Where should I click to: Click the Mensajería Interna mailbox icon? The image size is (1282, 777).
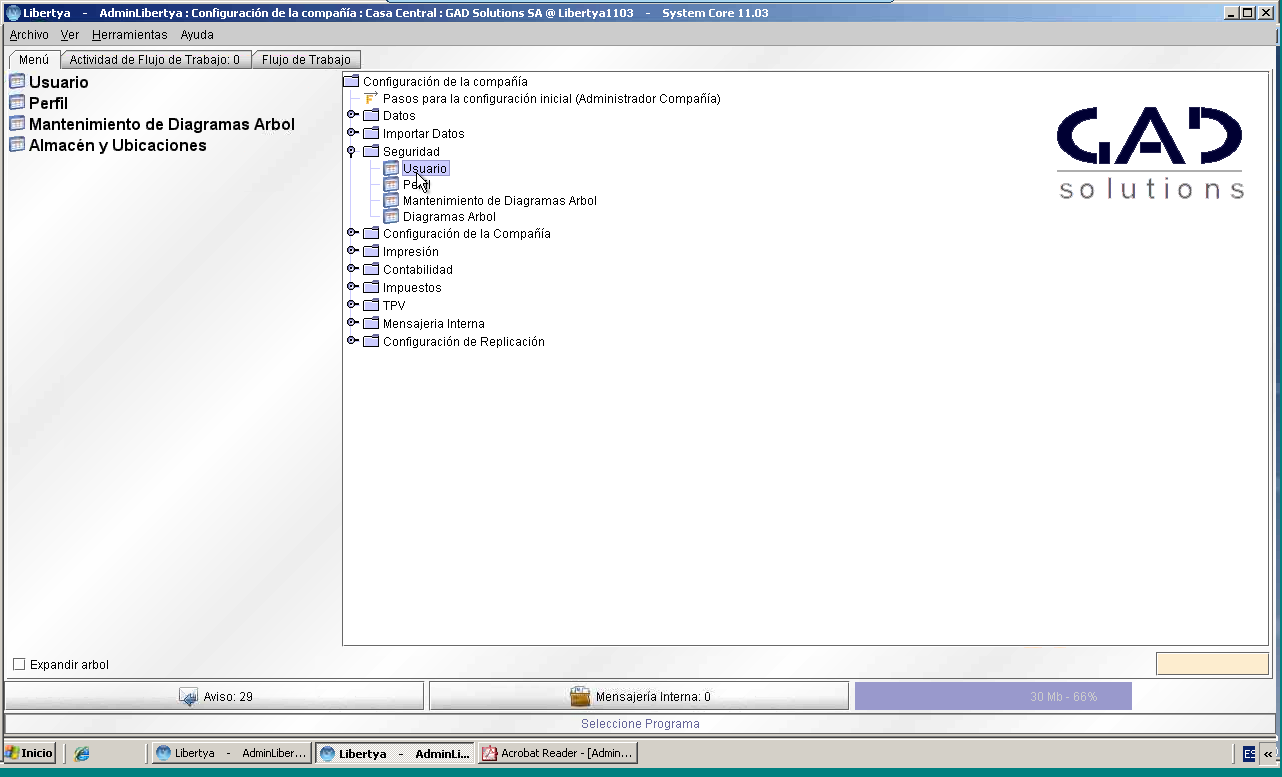[580, 696]
